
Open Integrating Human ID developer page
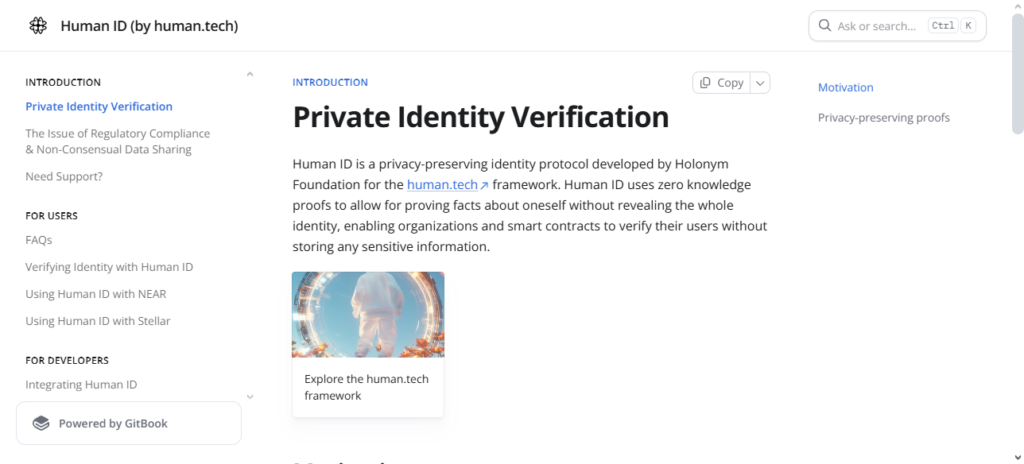[x=81, y=384]
